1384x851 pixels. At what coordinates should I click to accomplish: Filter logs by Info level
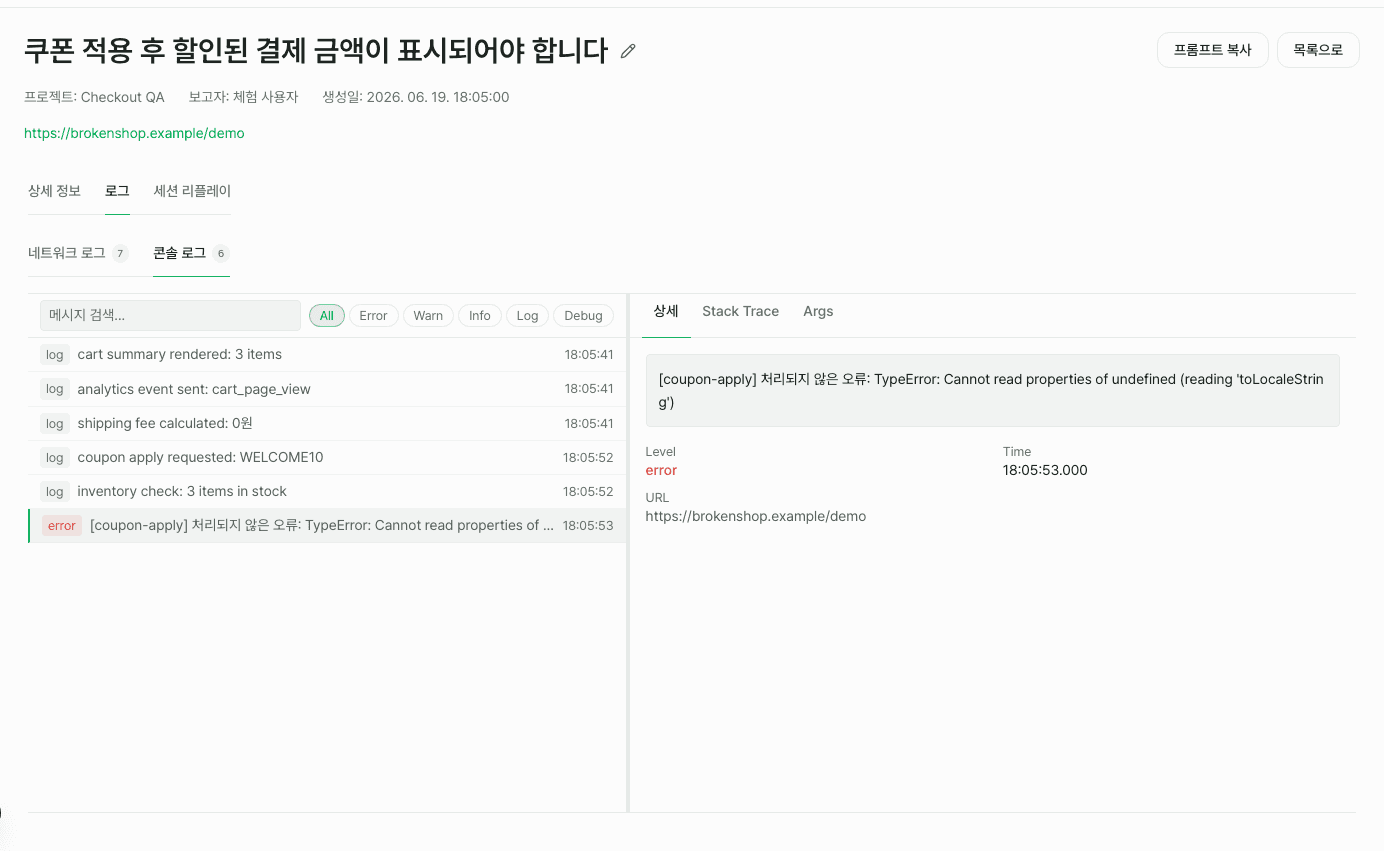point(480,315)
